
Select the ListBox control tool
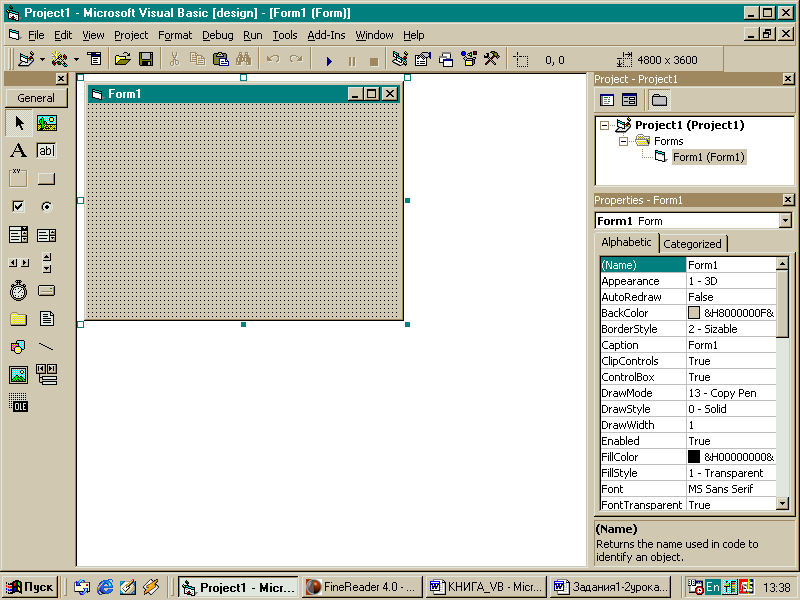coord(46,235)
